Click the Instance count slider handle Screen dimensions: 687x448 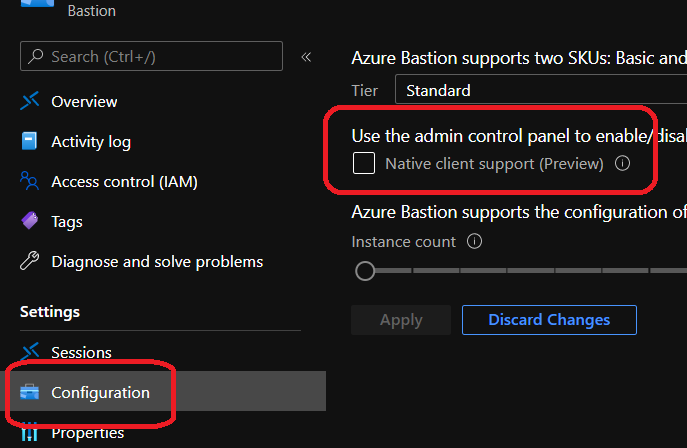[365, 271]
